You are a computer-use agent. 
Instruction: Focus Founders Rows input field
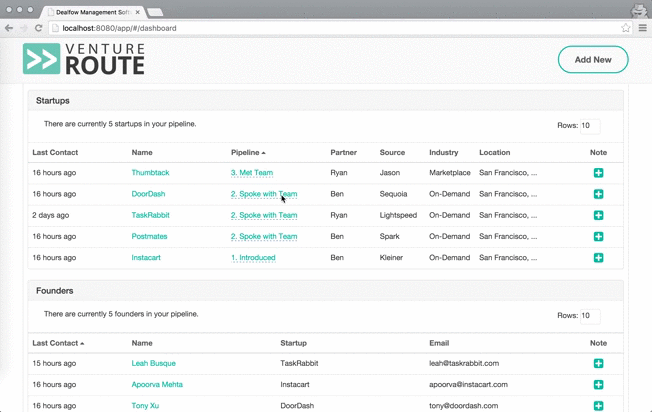pos(590,316)
